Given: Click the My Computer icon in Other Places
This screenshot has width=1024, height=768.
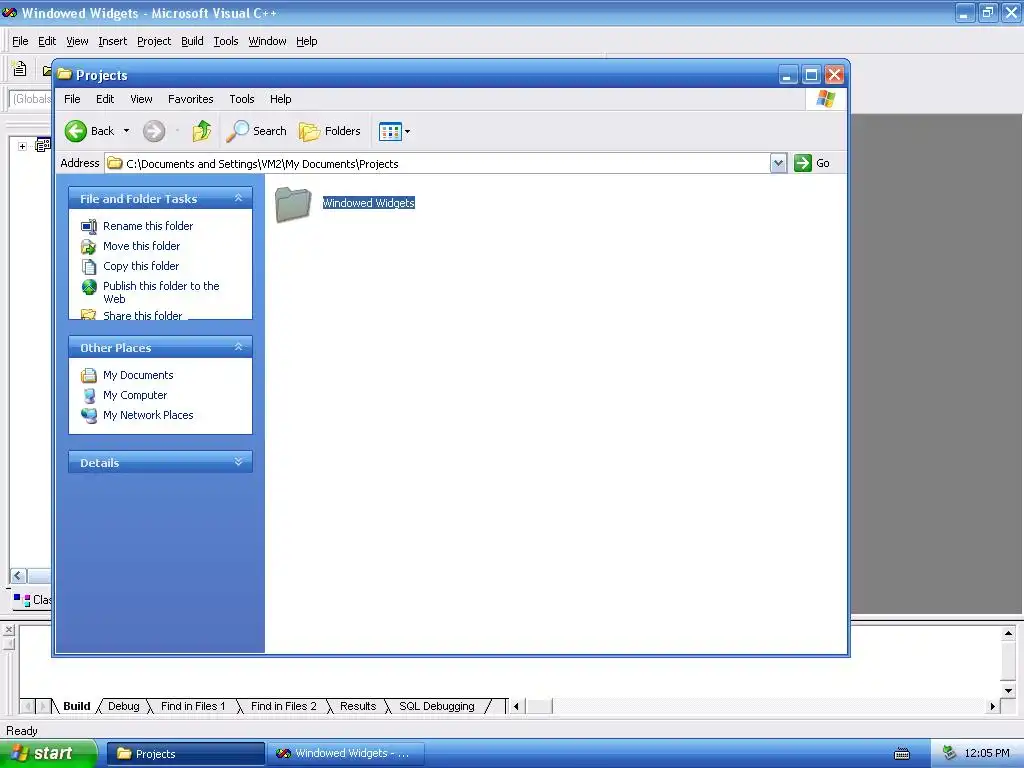Looking at the screenshot, I should point(89,396).
